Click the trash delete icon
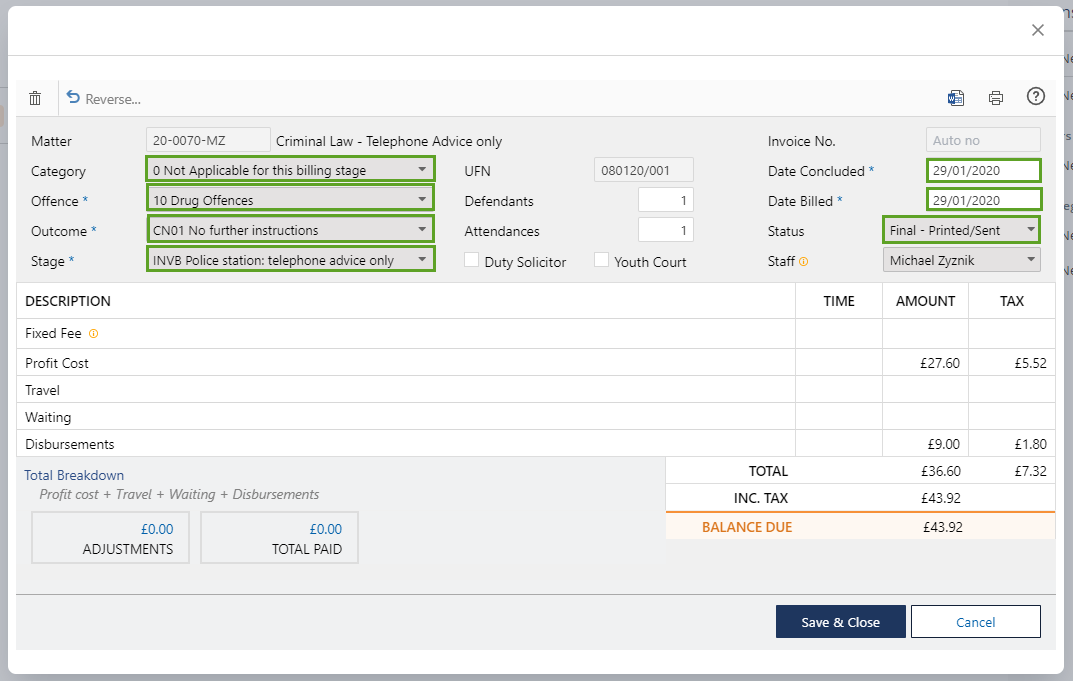The image size is (1073, 681). (x=35, y=98)
